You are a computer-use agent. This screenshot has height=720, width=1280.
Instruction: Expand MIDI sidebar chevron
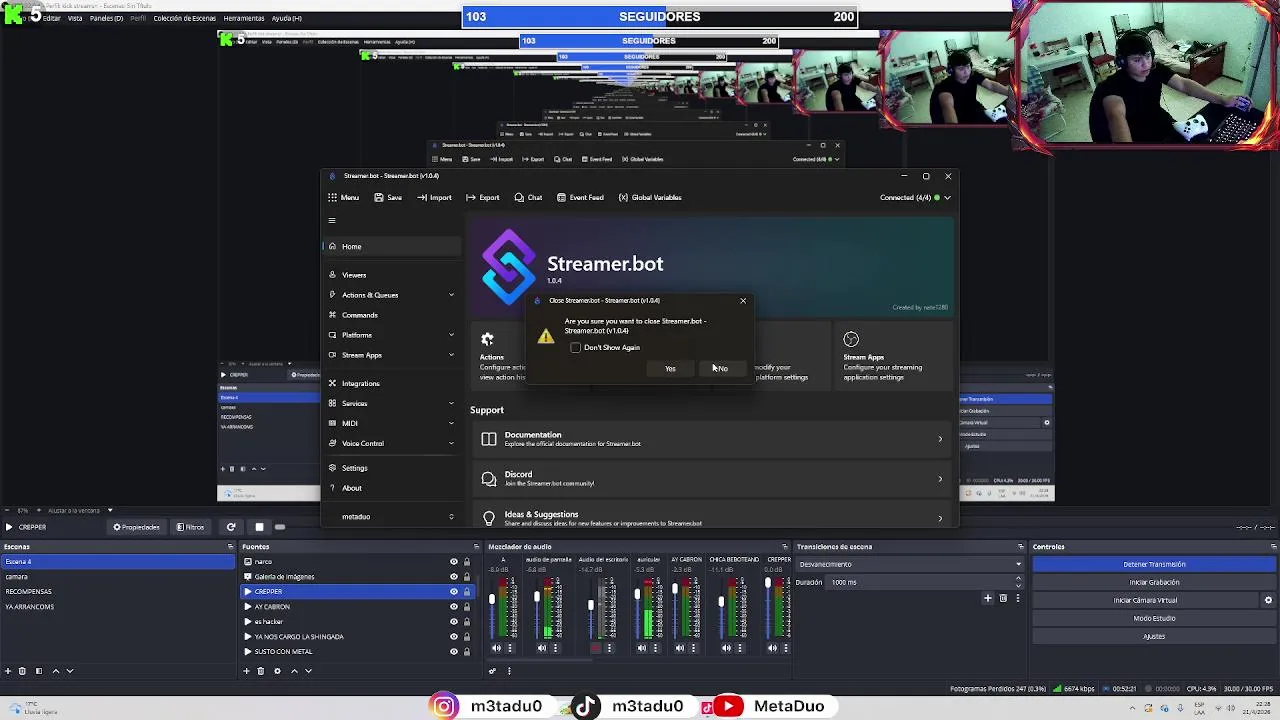coord(451,423)
